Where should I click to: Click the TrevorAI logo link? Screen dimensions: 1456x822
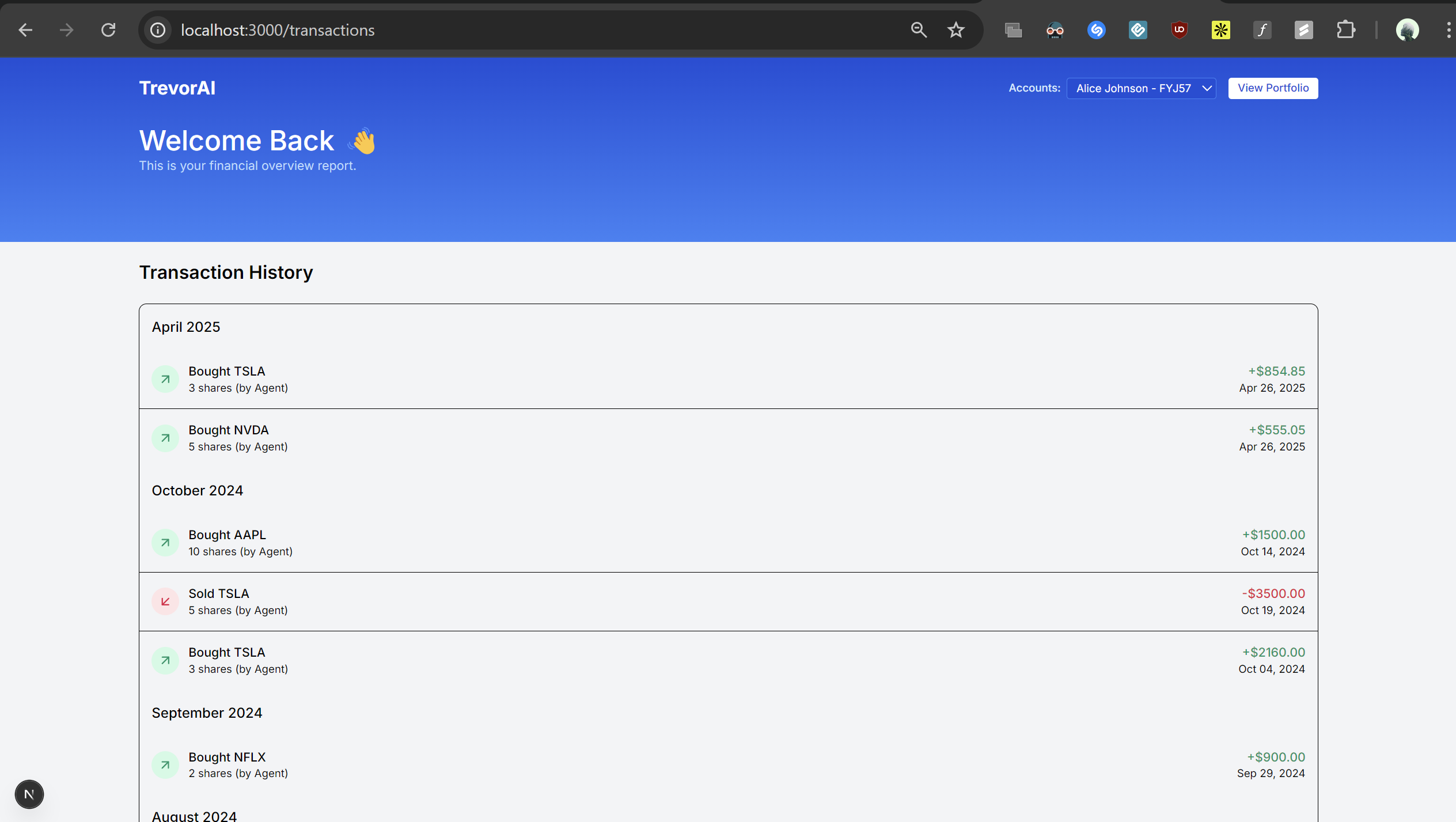[x=177, y=88]
